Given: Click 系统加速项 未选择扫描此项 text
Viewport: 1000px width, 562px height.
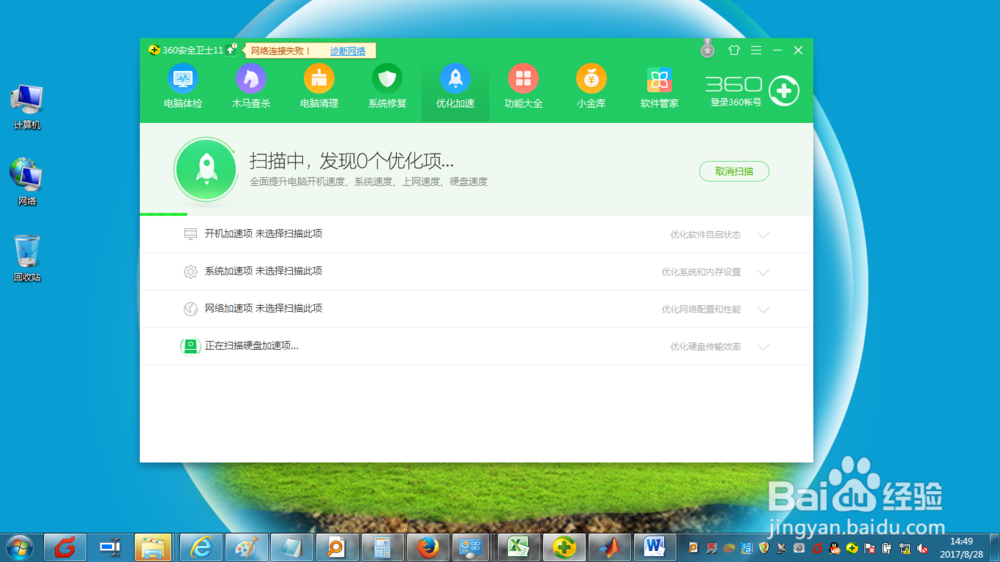Looking at the screenshot, I should [x=263, y=271].
